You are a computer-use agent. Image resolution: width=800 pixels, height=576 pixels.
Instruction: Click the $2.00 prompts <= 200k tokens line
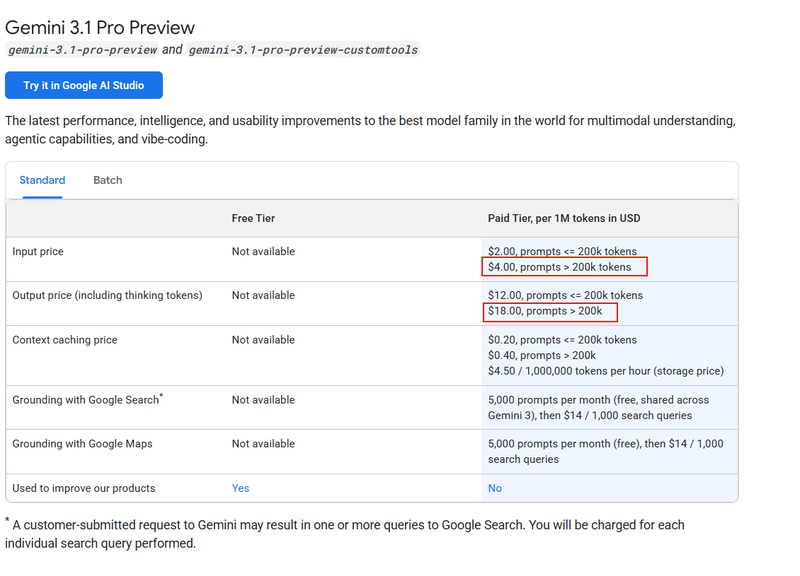click(562, 252)
